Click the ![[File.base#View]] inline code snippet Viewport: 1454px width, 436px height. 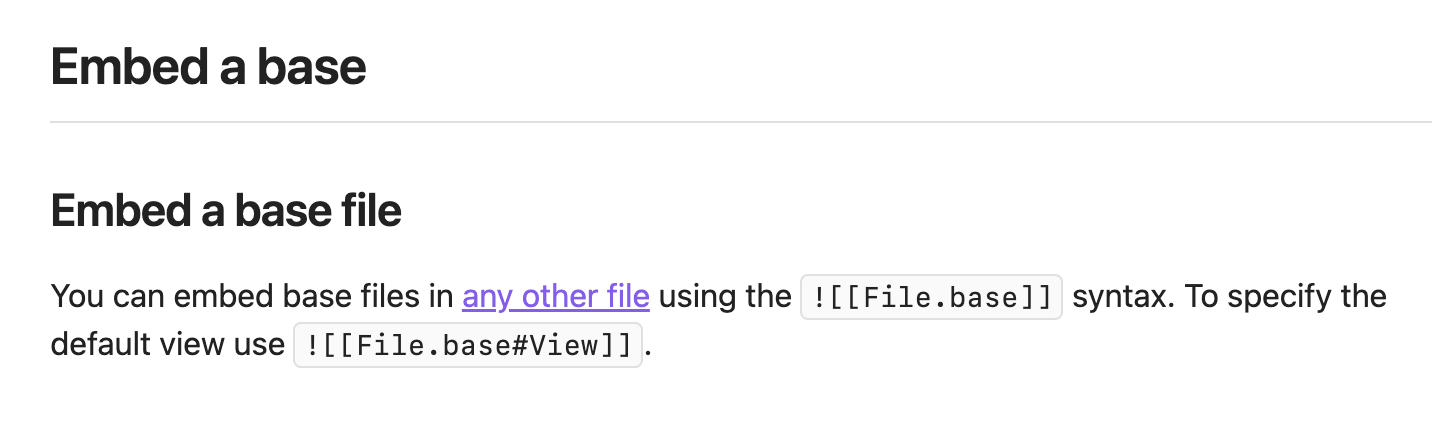(x=467, y=345)
